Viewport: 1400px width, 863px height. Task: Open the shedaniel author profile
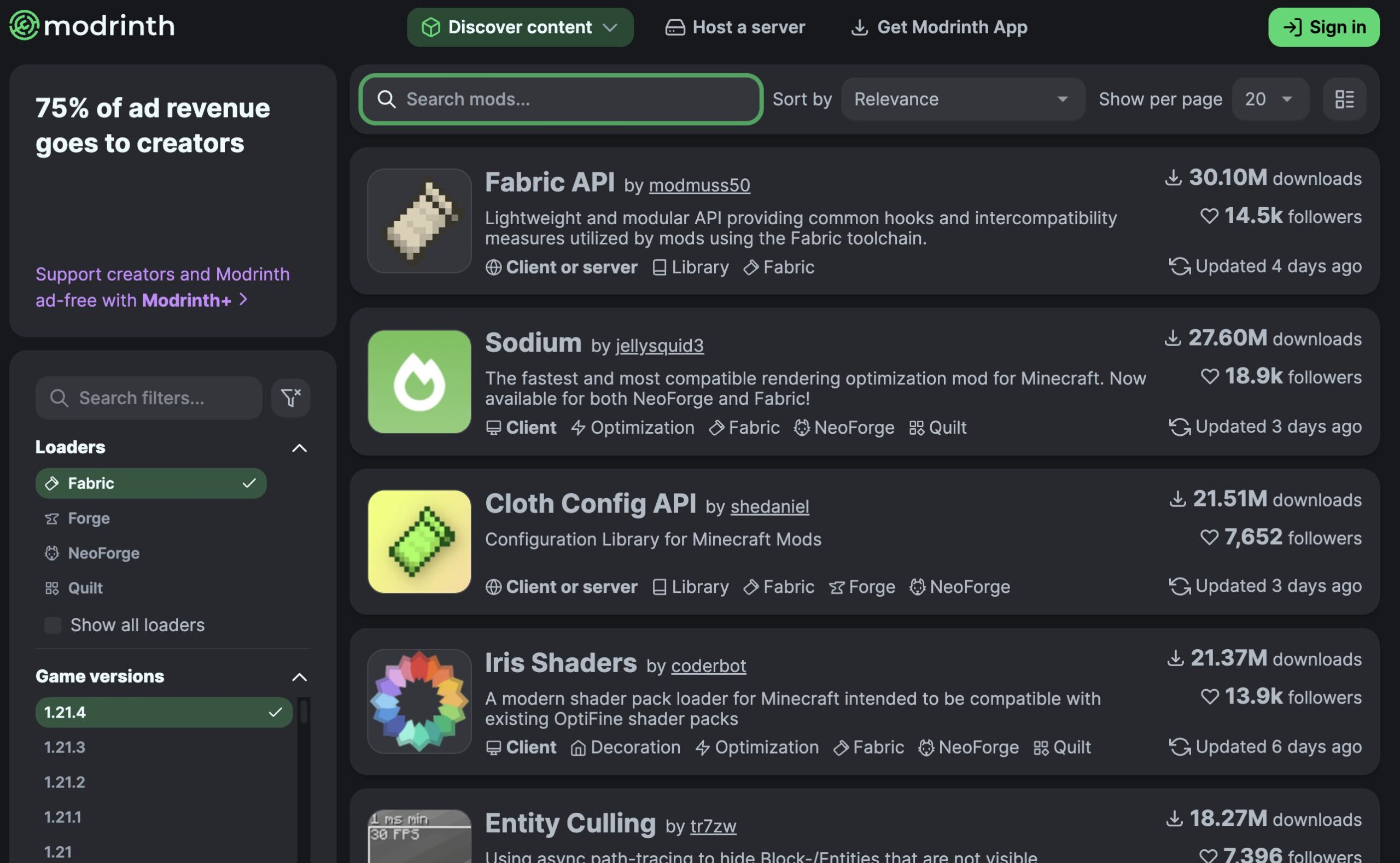pos(769,506)
